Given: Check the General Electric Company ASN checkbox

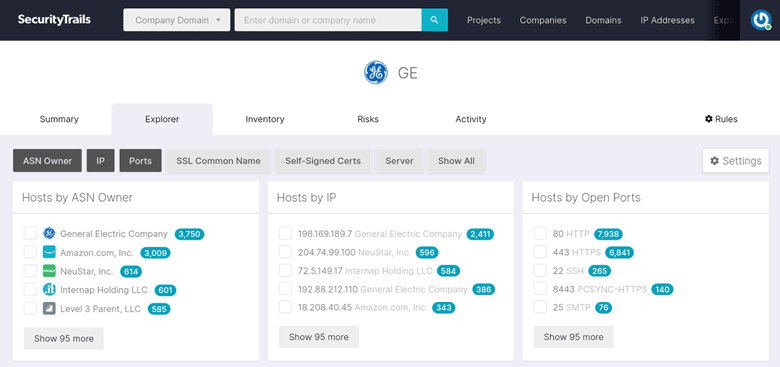Looking at the screenshot, I should 30,234.
